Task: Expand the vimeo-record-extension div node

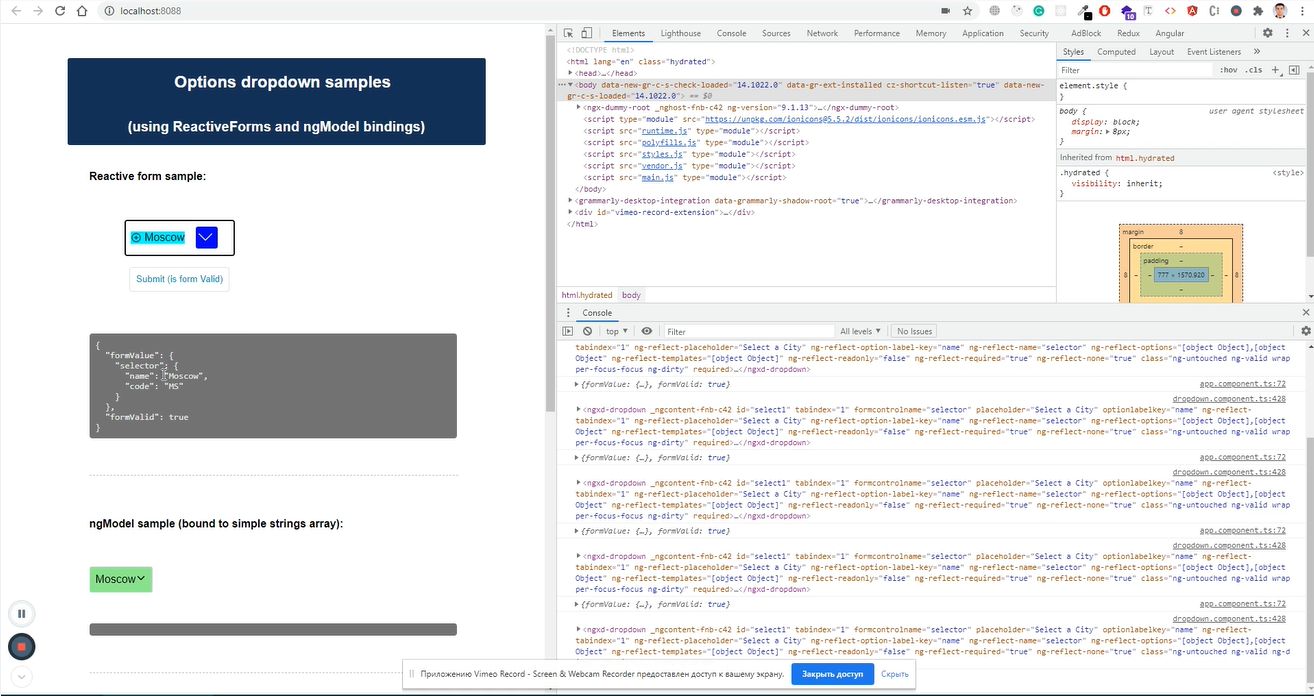Action: [x=570, y=212]
